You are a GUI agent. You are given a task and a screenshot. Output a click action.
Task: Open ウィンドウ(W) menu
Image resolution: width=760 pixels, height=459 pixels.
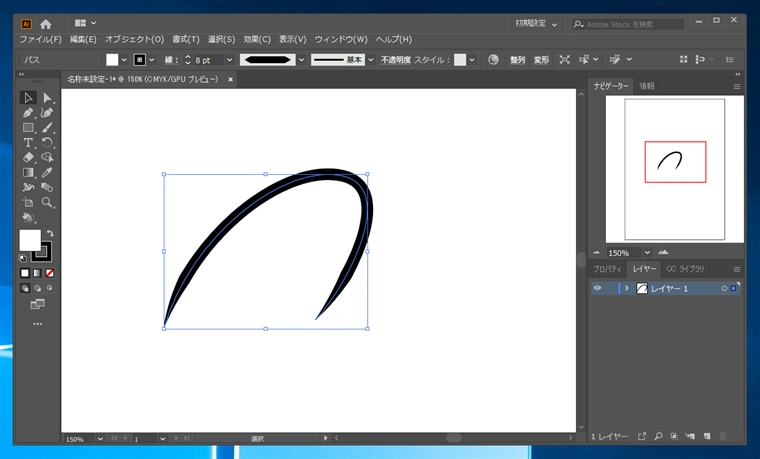pyautogui.click(x=341, y=39)
